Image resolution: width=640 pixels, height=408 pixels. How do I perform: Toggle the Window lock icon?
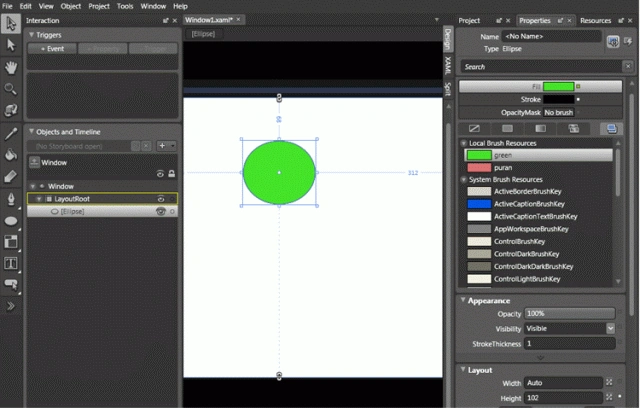172,174
